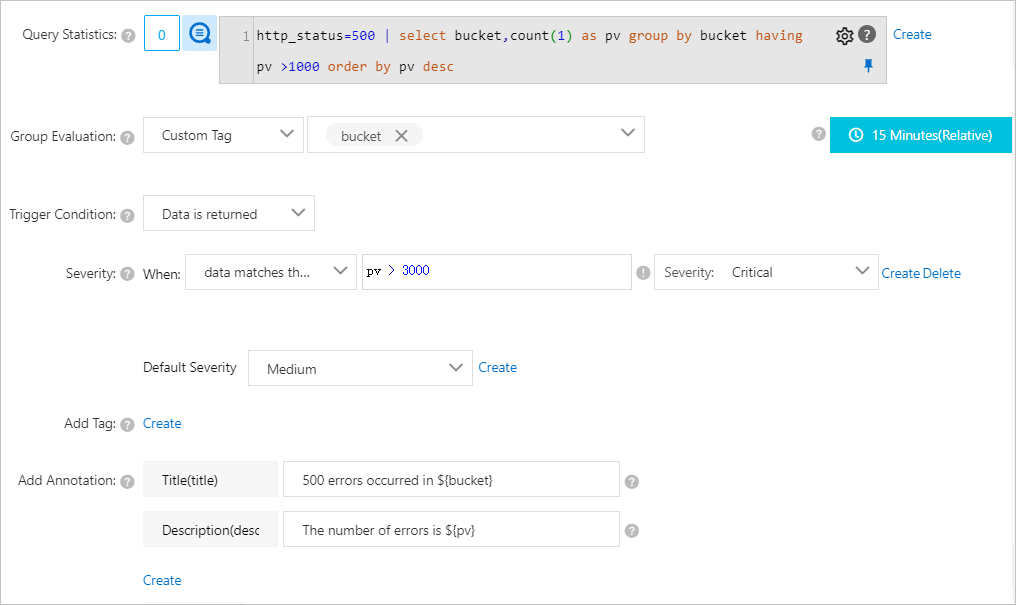This screenshot has height=605, width=1016.
Task: Click help icon beside Add Annotation label
Action: [x=128, y=481]
